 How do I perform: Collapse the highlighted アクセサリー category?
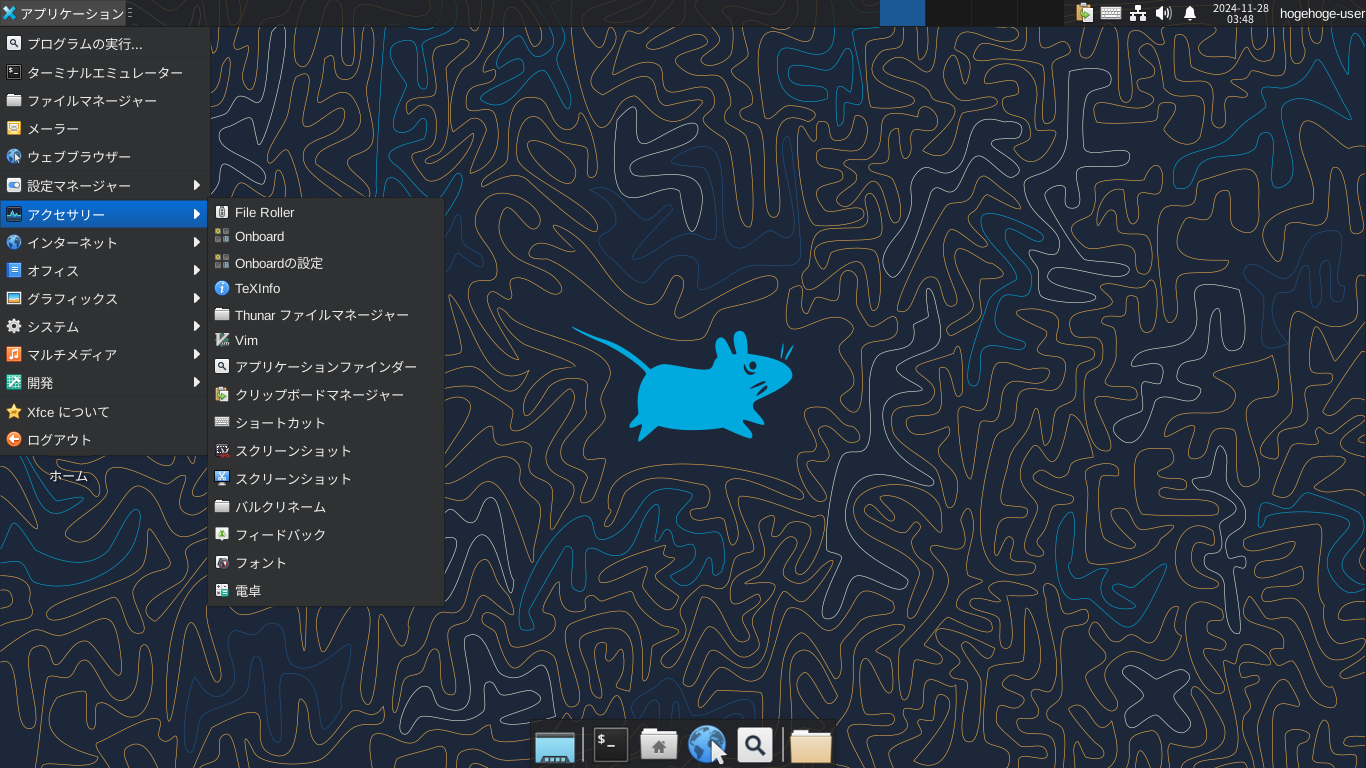(105, 214)
